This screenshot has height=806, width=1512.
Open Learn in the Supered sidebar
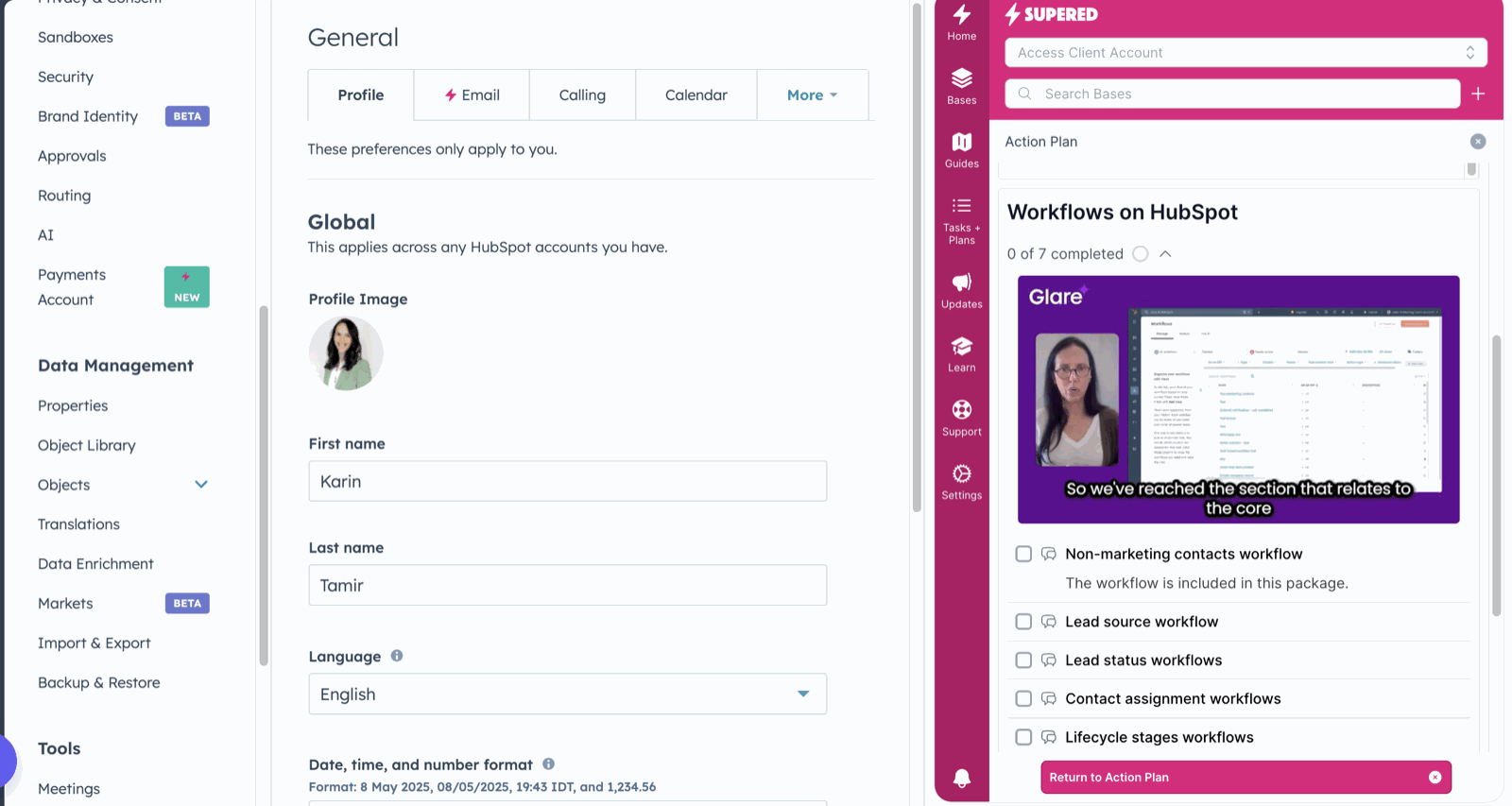pos(961,354)
